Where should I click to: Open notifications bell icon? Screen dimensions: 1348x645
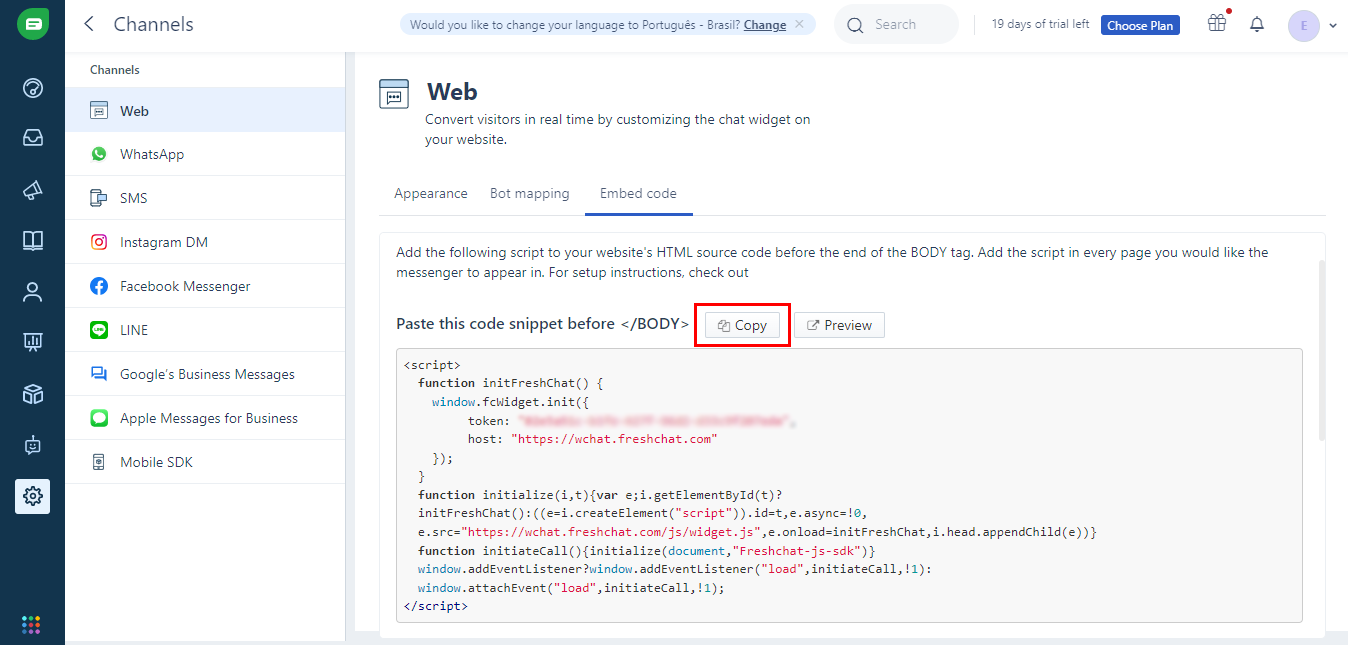pyautogui.click(x=1257, y=25)
